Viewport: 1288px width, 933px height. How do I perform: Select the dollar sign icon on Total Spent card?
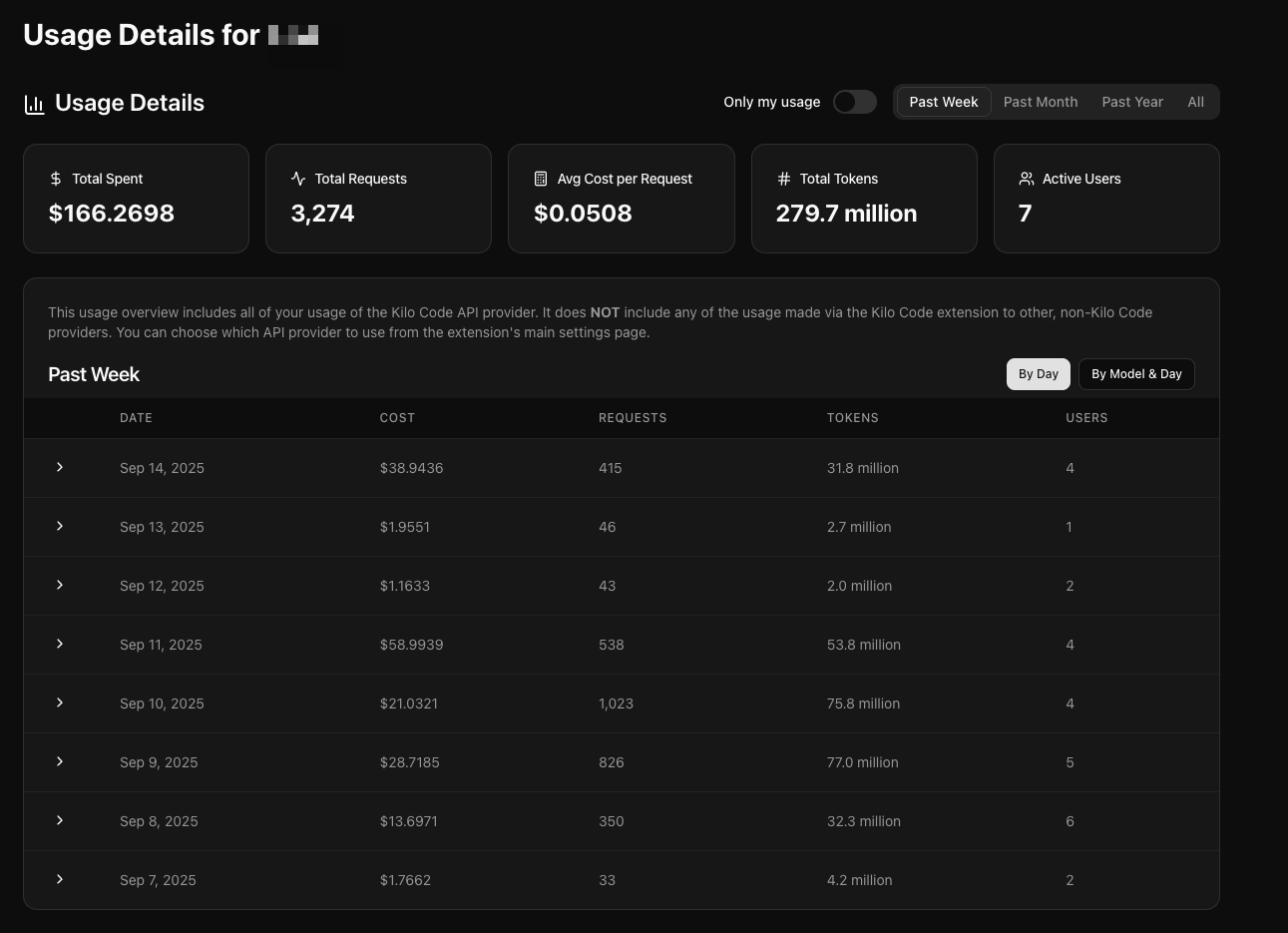click(x=56, y=179)
